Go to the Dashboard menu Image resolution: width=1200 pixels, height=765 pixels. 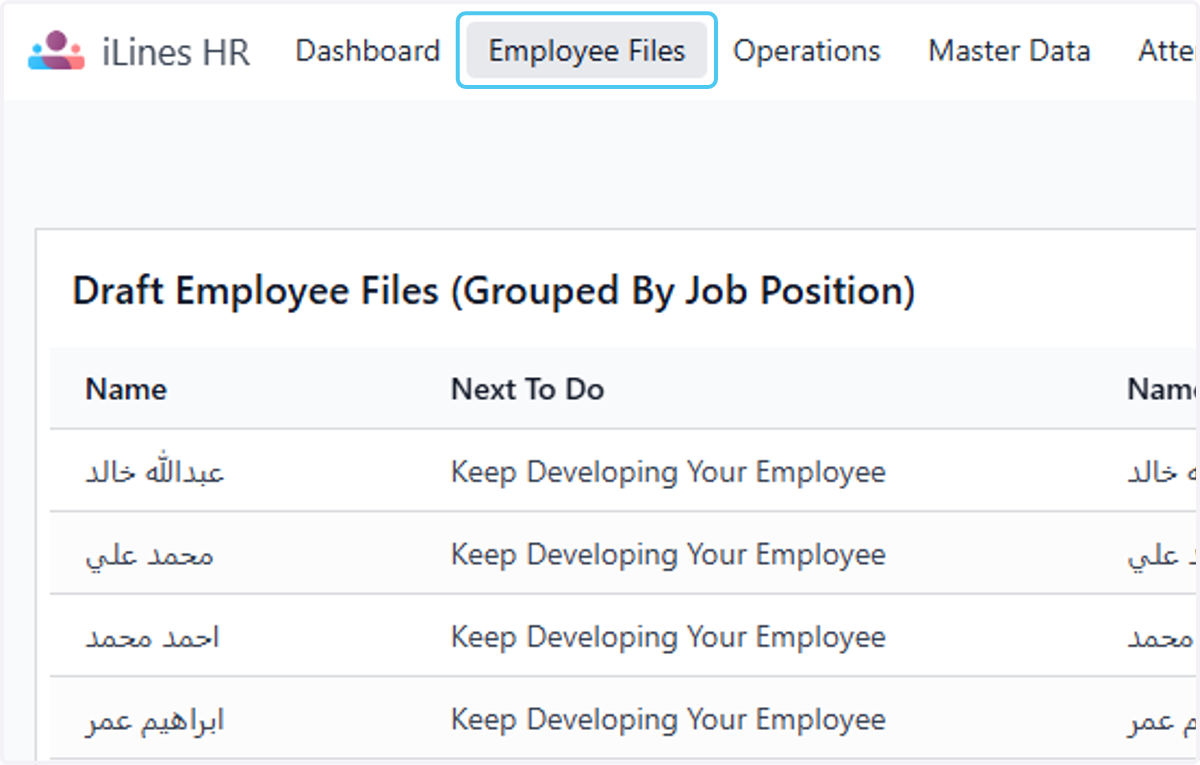click(367, 51)
